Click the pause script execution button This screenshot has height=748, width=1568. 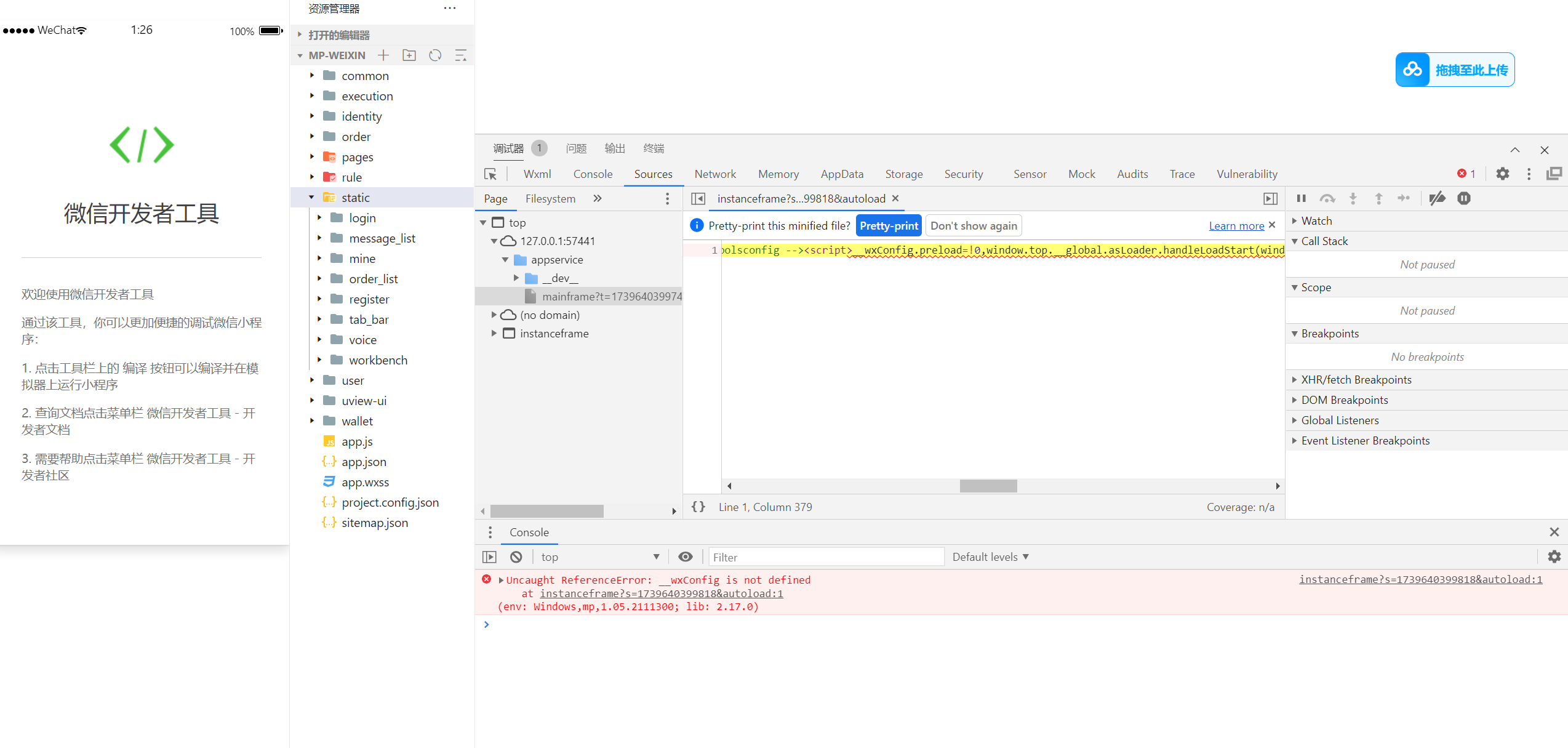coord(1301,198)
